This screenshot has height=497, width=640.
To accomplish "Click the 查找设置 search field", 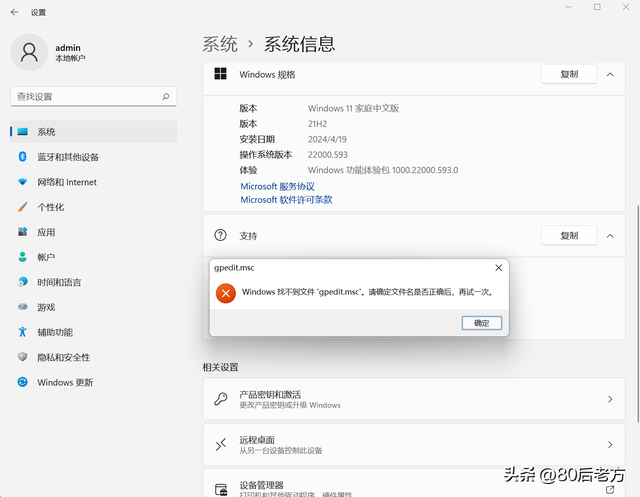I will (93, 97).
